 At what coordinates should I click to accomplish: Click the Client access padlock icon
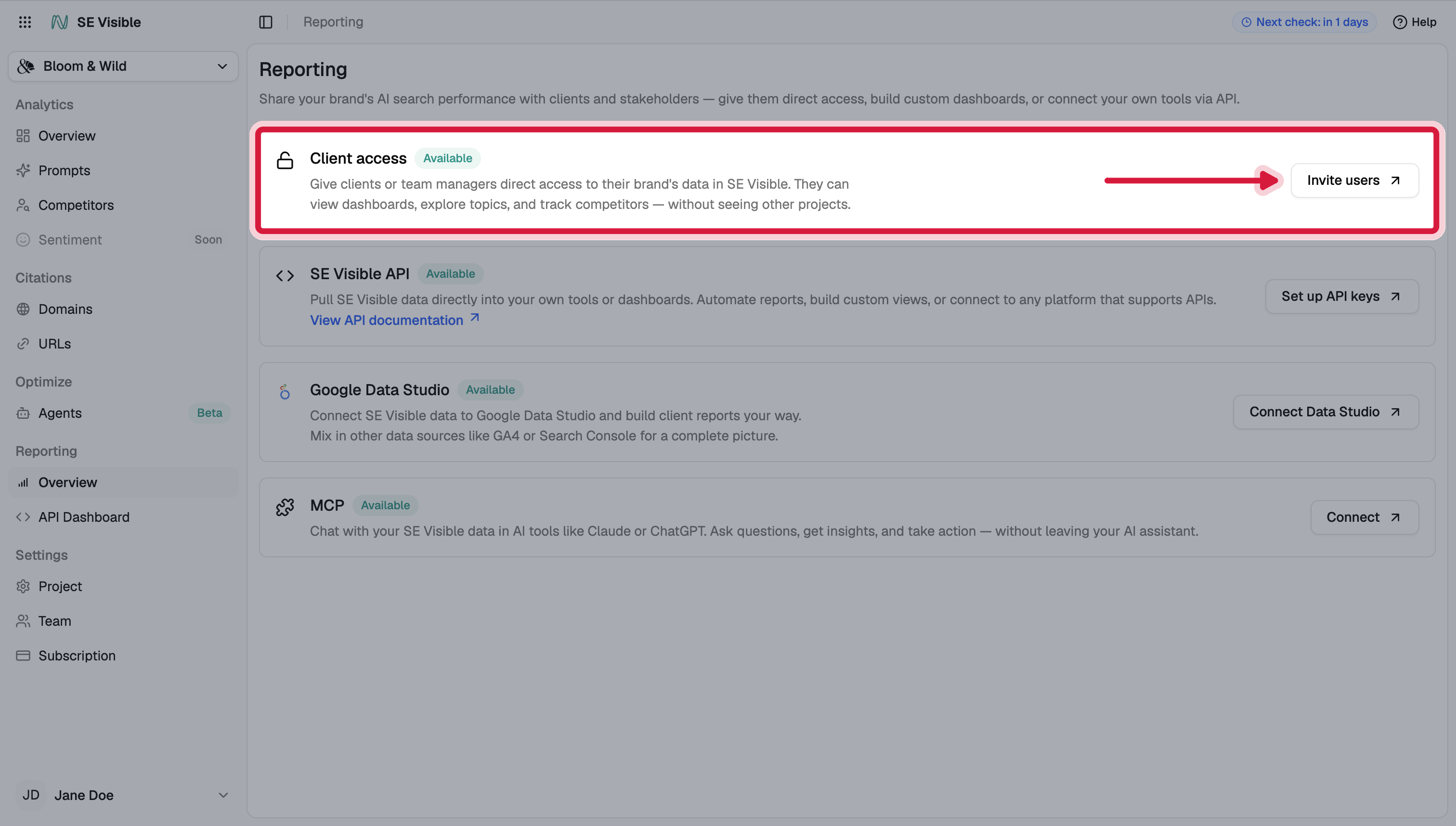tap(285, 161)
